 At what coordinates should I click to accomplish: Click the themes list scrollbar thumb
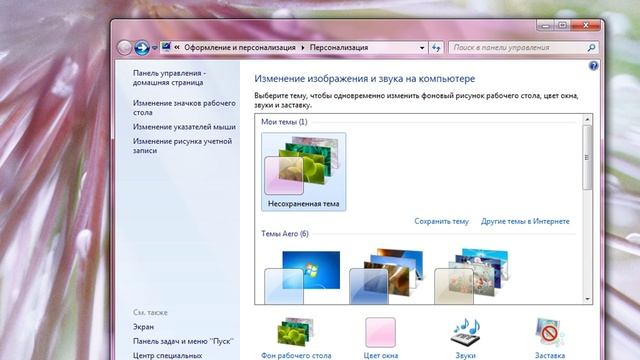tap(587, 158)
